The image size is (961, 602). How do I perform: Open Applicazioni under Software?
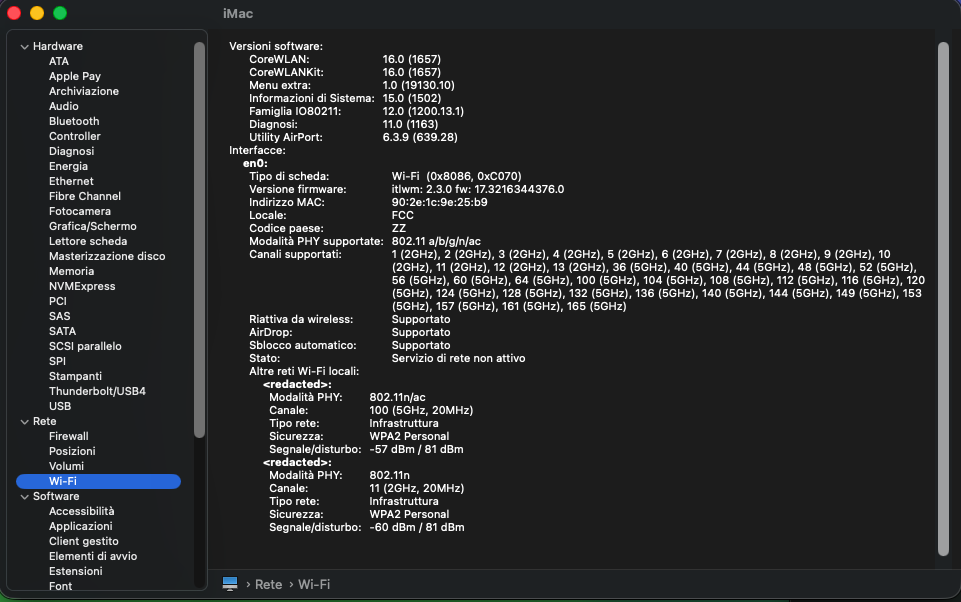click(x=81, y=527)
